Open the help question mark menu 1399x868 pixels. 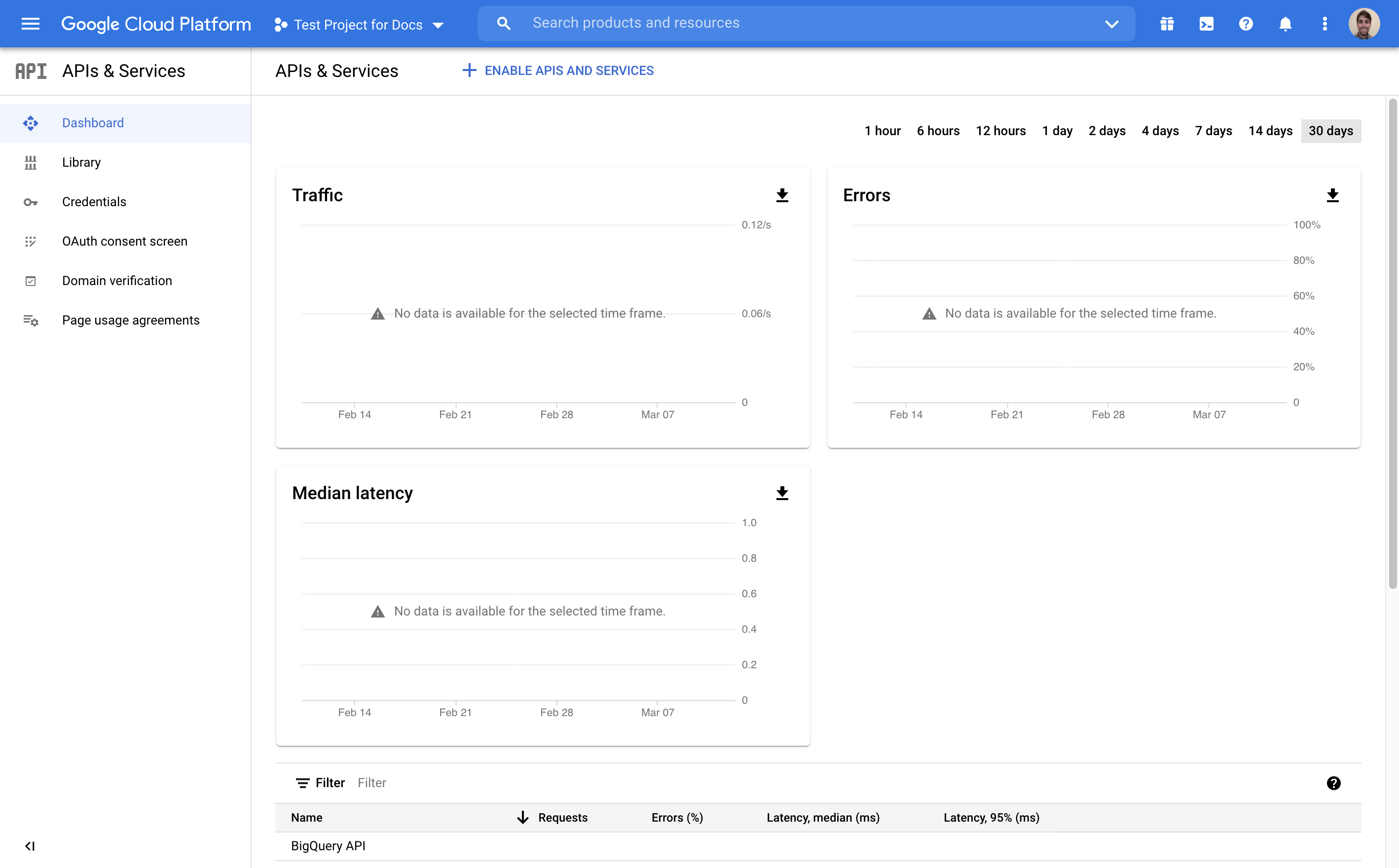click(1246, 24)
